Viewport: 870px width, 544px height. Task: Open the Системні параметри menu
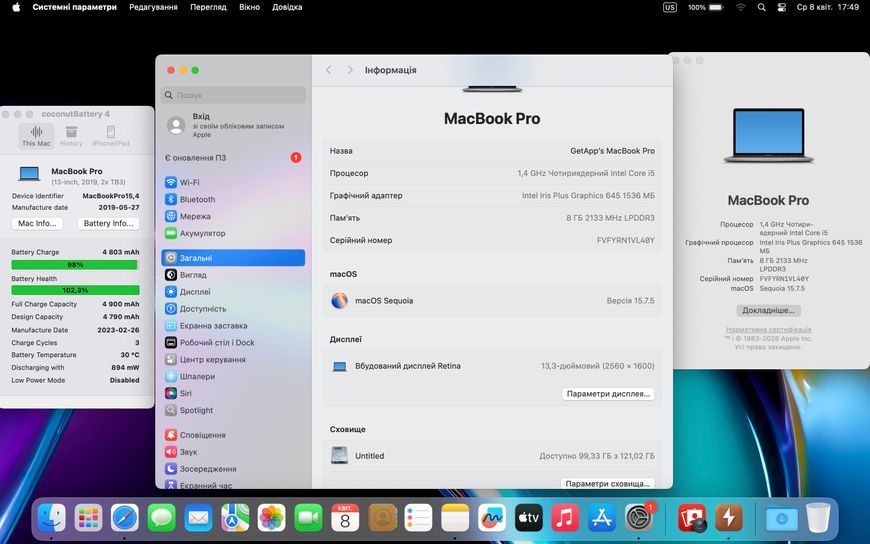point(74,7)
